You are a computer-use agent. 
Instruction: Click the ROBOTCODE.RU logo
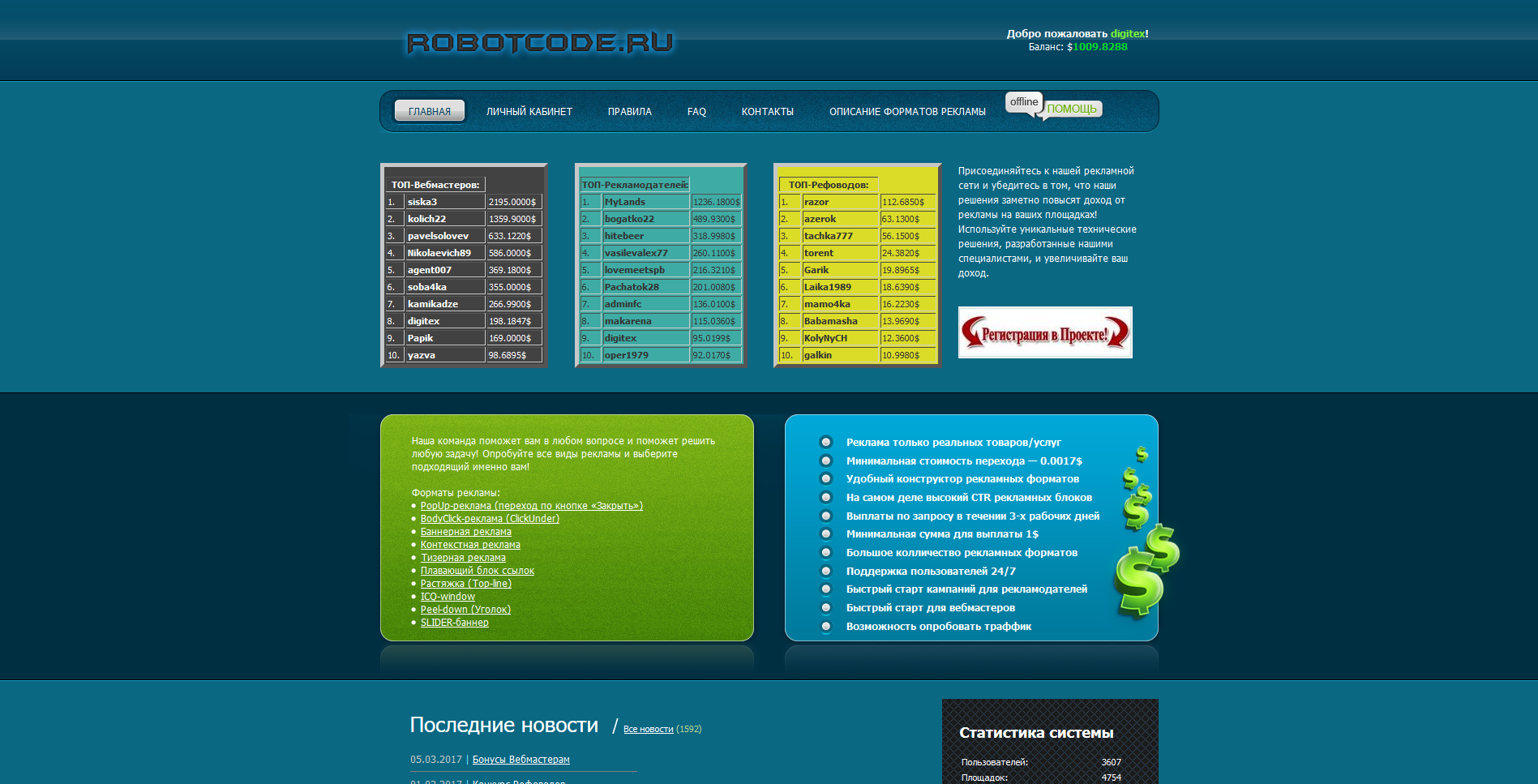coord(539,43)
